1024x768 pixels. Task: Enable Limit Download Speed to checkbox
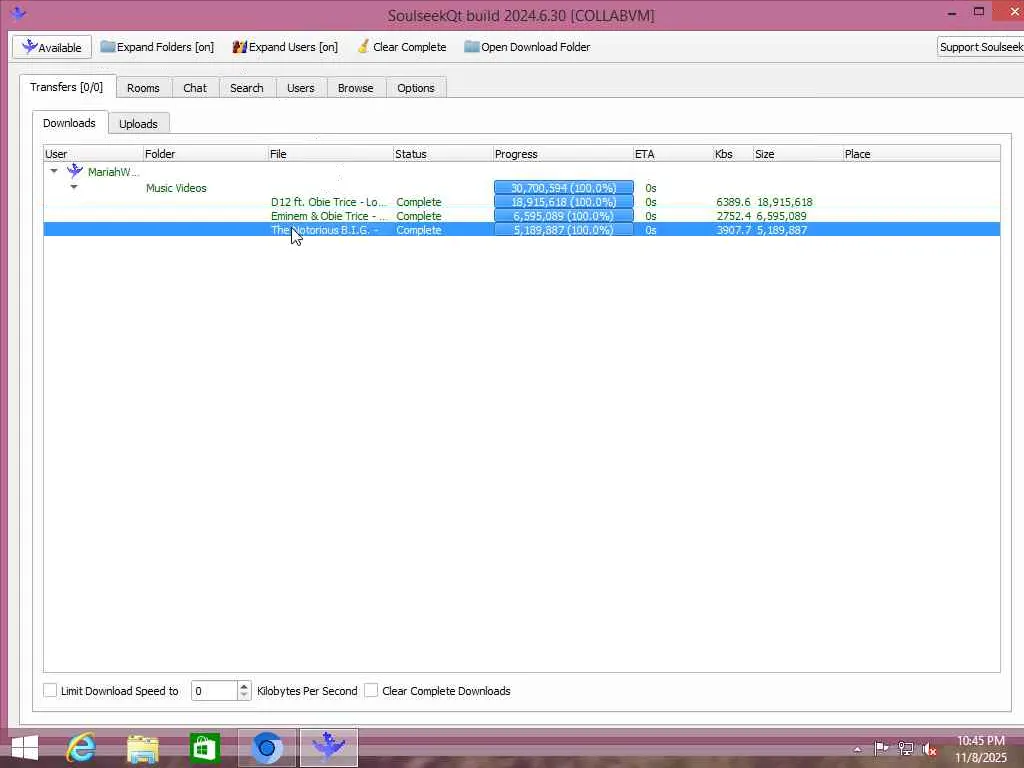pyautogui.click(x=50, y=690)
